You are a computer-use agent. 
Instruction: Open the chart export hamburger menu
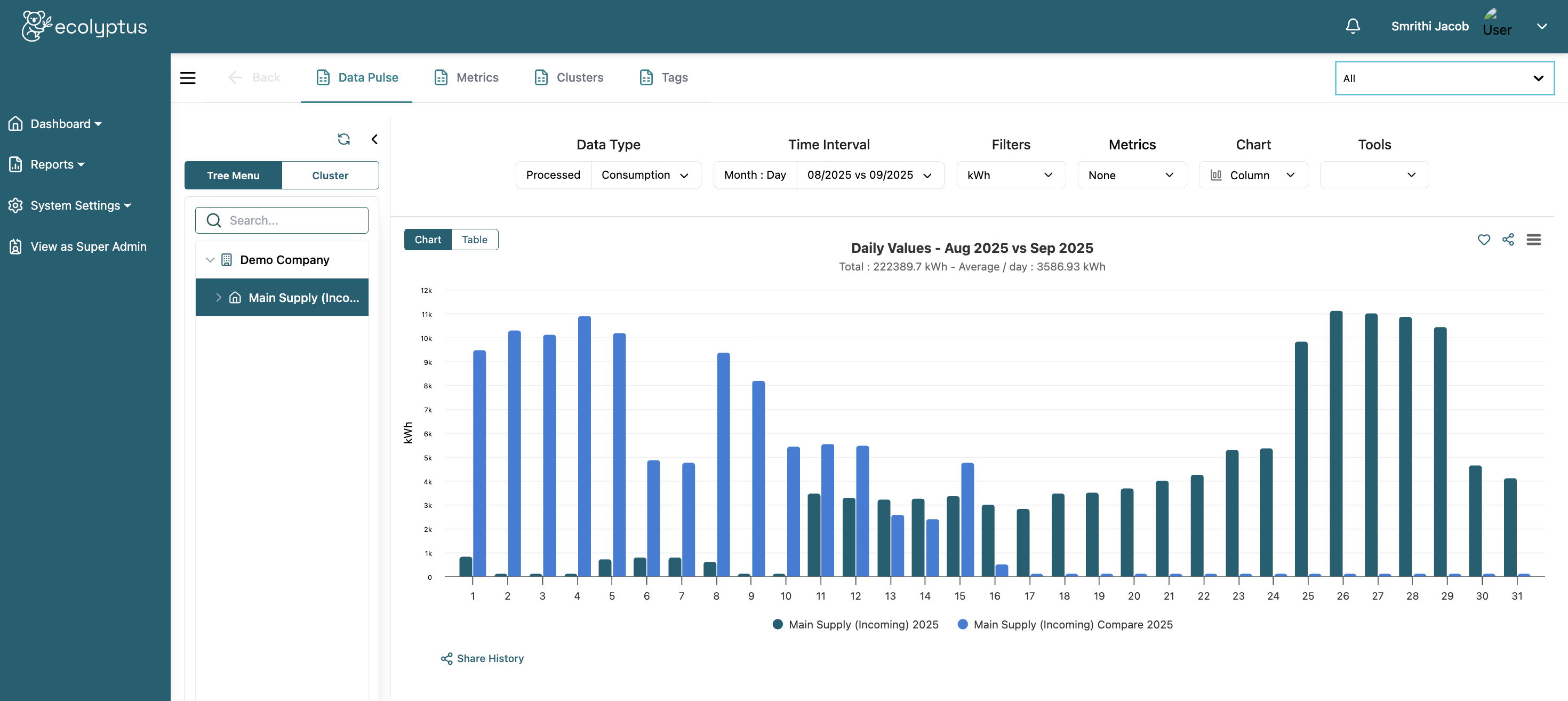click(1534, 240)
